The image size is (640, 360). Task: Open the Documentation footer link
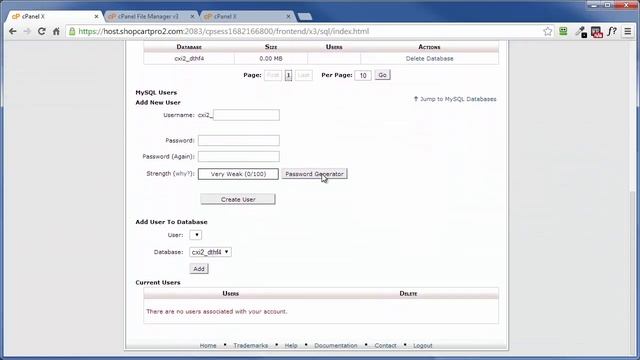tap(336, 345)
